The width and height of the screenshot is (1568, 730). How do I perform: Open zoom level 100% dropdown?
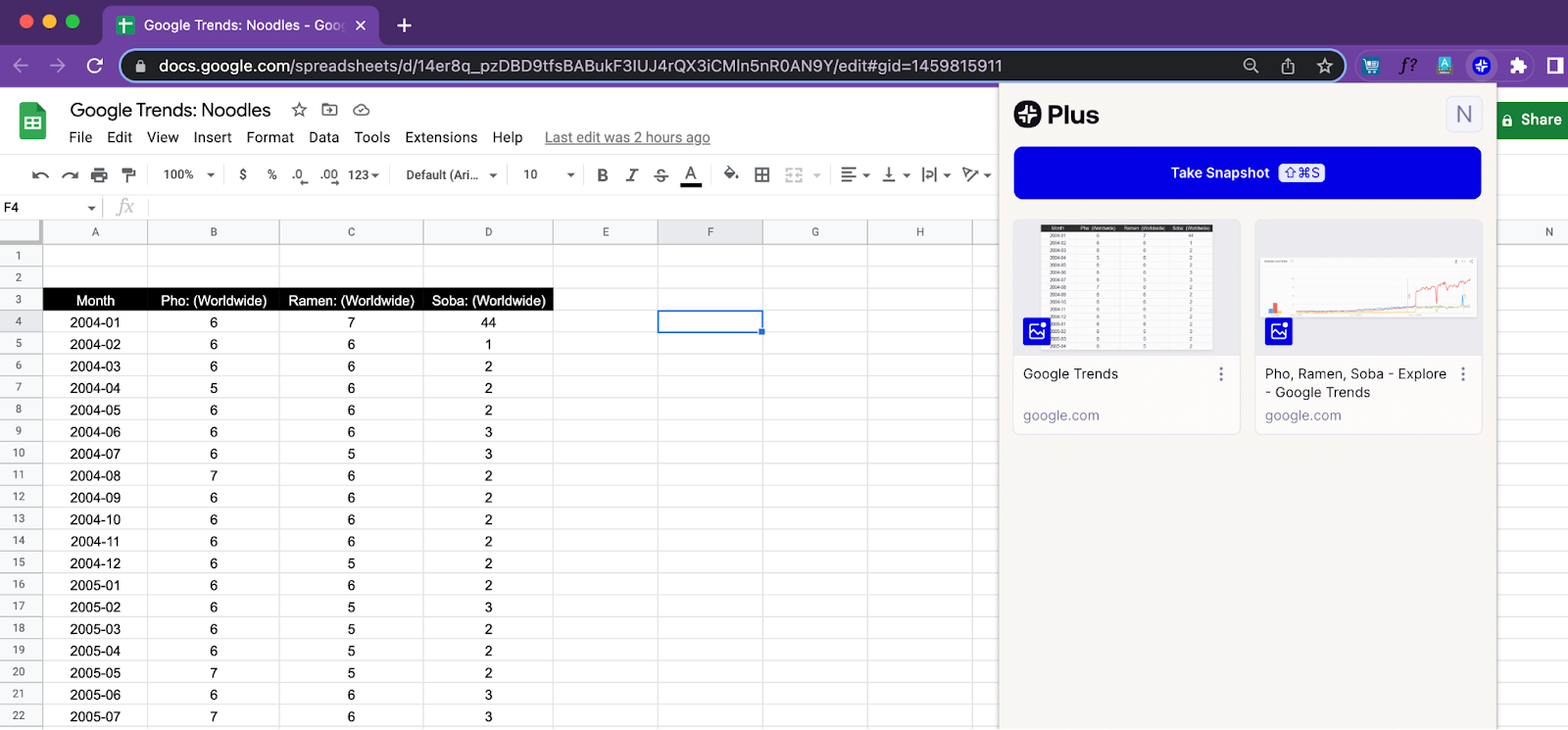(x=189, y=174)
